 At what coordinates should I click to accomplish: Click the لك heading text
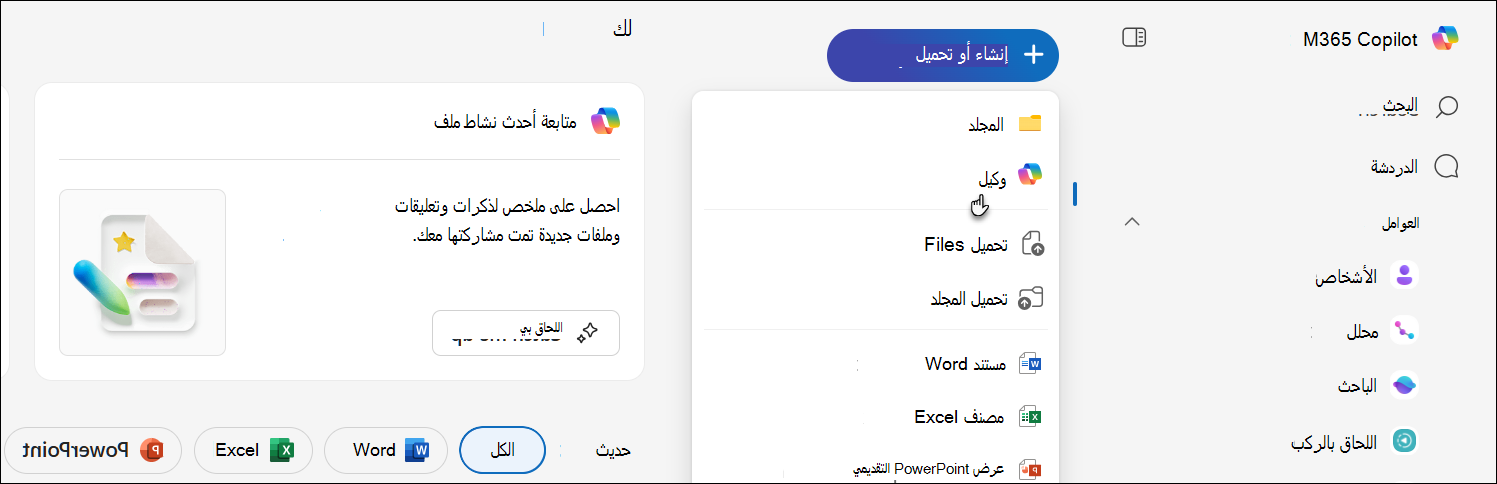(x=622, y=29)
